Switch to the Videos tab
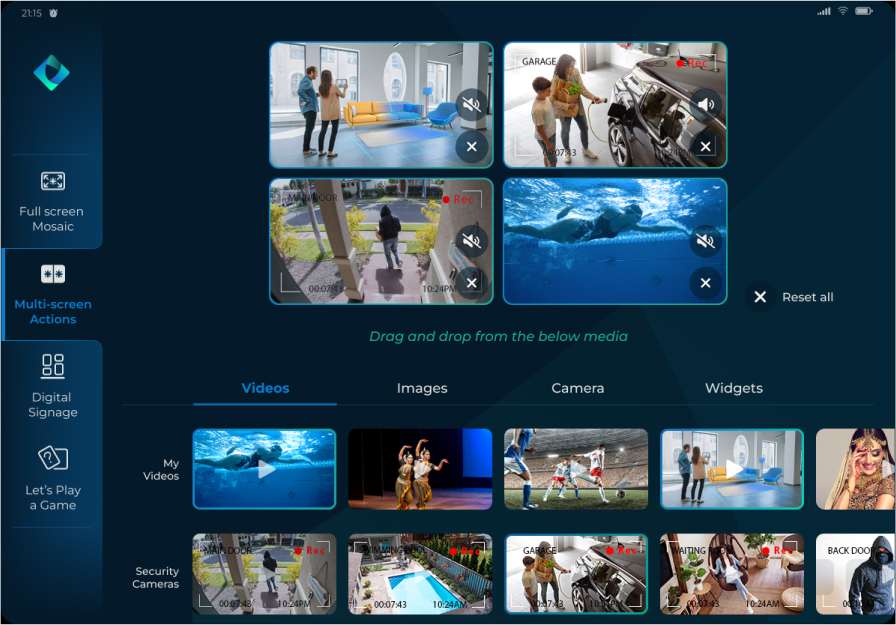The height and width of the screenshot is (625, 896). 265,388
